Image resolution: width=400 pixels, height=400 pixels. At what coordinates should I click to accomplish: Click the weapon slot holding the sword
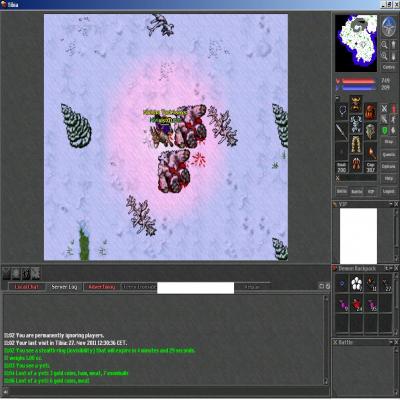pyautogui.click(x=342, y=132)
